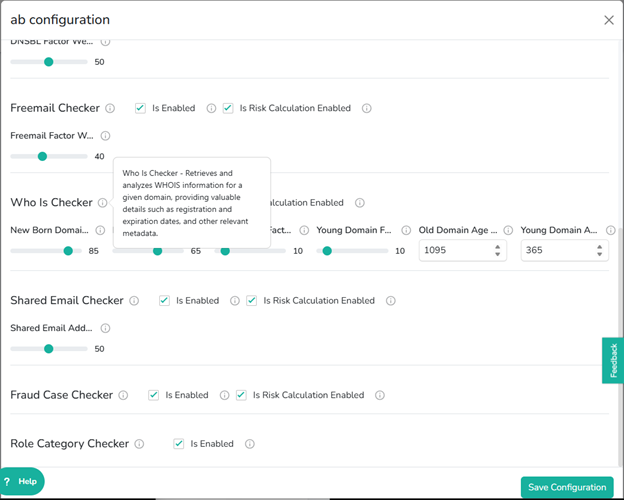Open the Feedback side tab

coord(613,360)
